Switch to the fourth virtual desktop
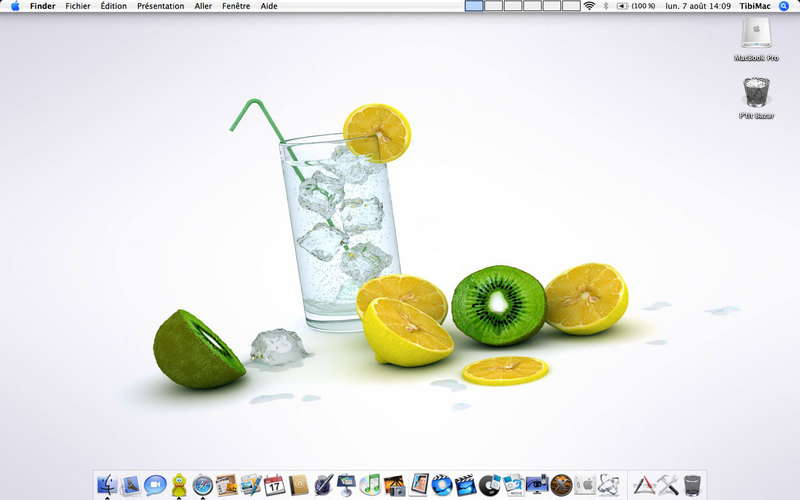 (532, 6)
